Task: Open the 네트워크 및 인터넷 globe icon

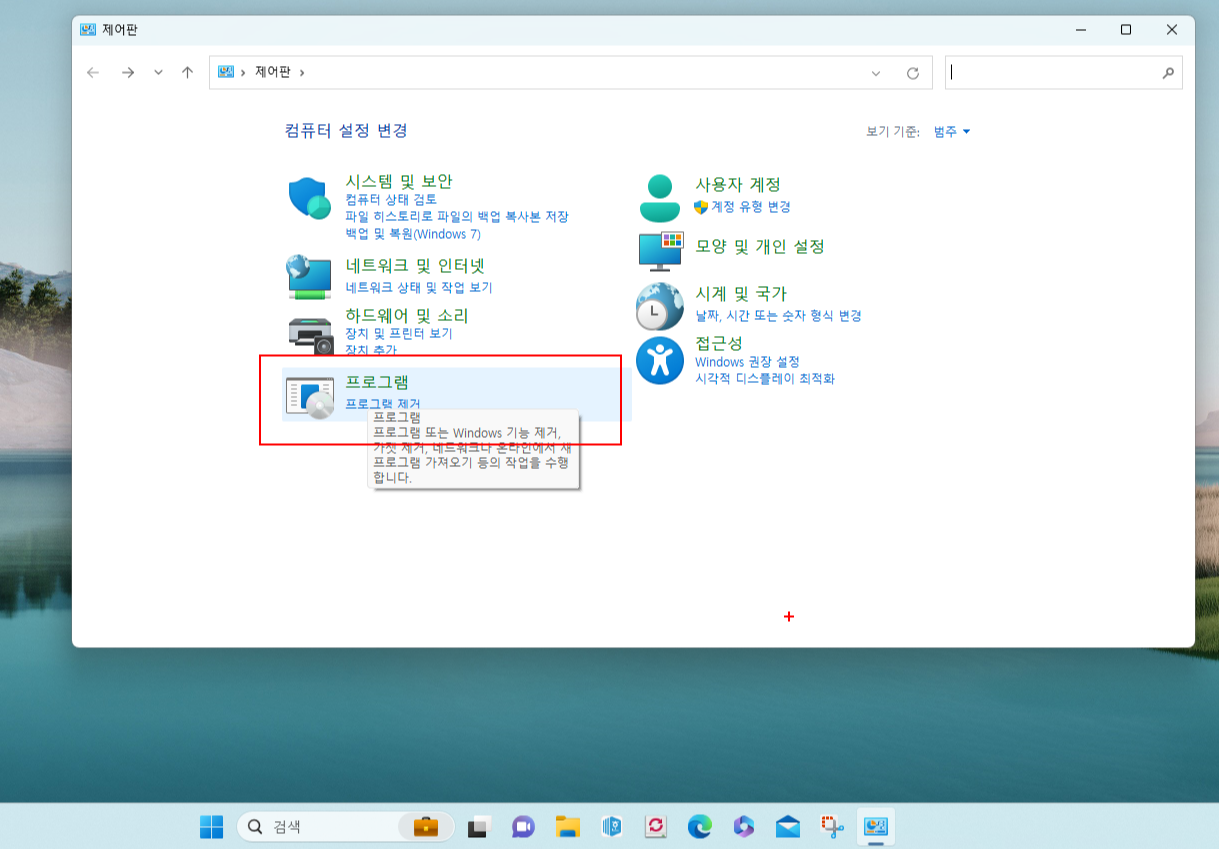Action: tap(308, 276)
